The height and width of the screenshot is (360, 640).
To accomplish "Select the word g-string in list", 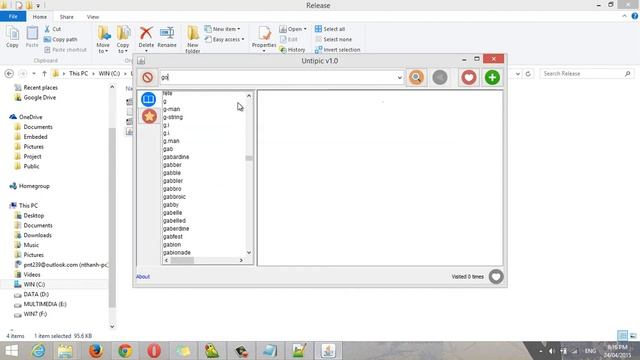I will [x=173, y=117].
